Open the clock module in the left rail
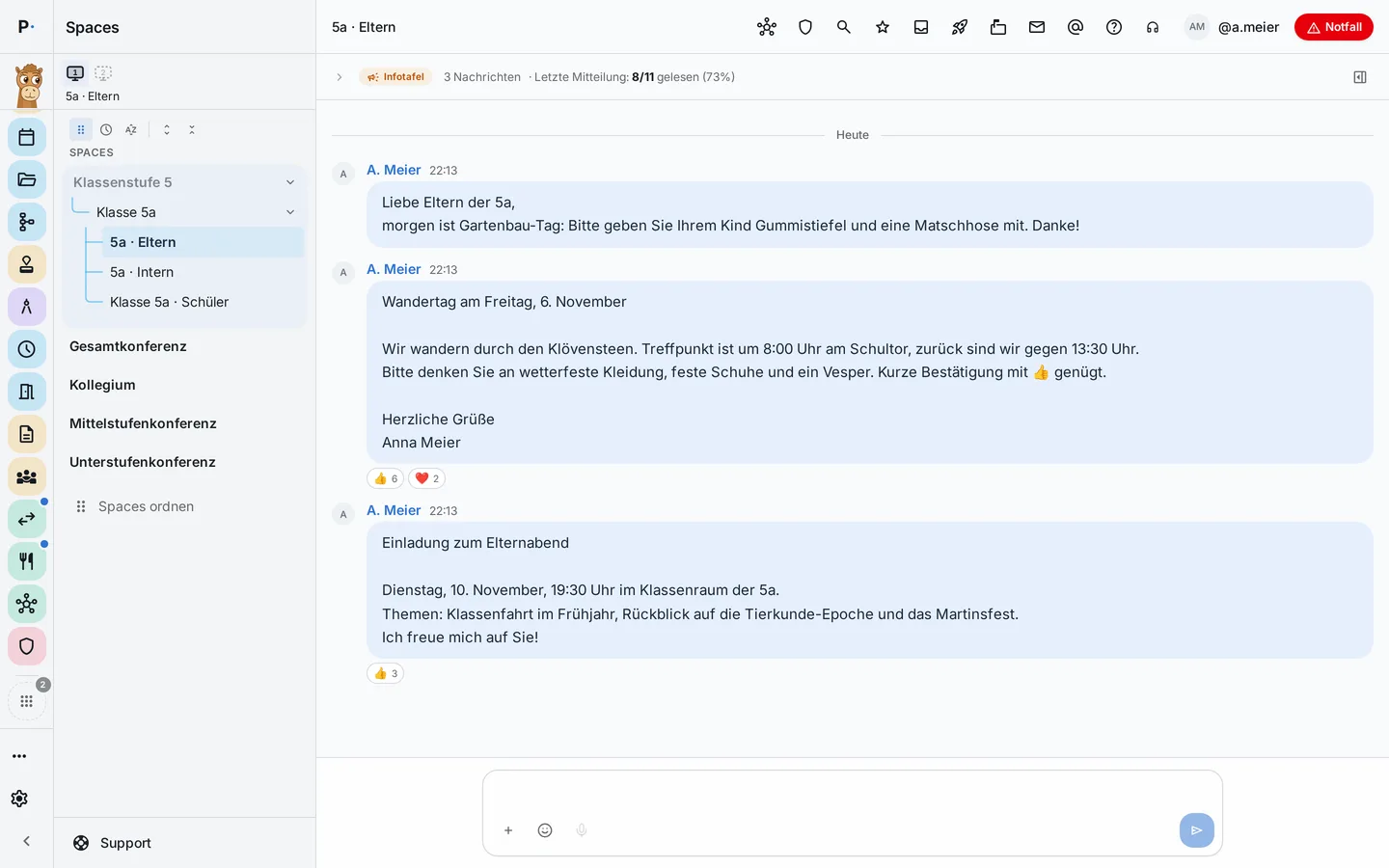This screenshot has width=1389, height=868. coord(27,349)
